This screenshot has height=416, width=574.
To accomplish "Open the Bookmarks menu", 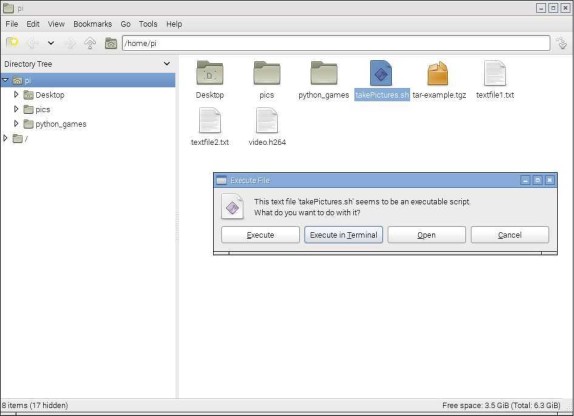I will 93,24.
